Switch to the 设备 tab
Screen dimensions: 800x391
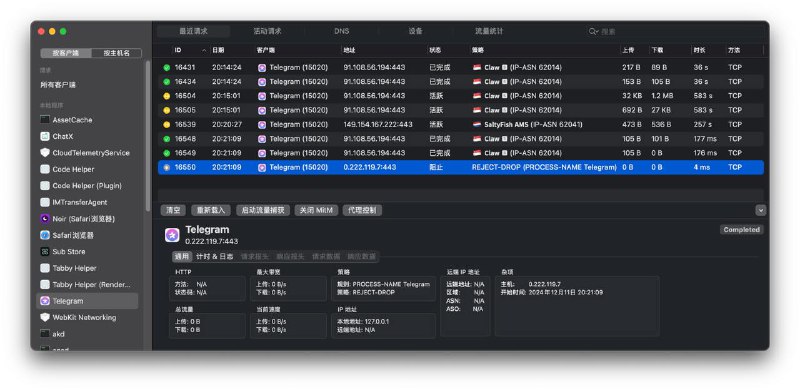[415, 31]
